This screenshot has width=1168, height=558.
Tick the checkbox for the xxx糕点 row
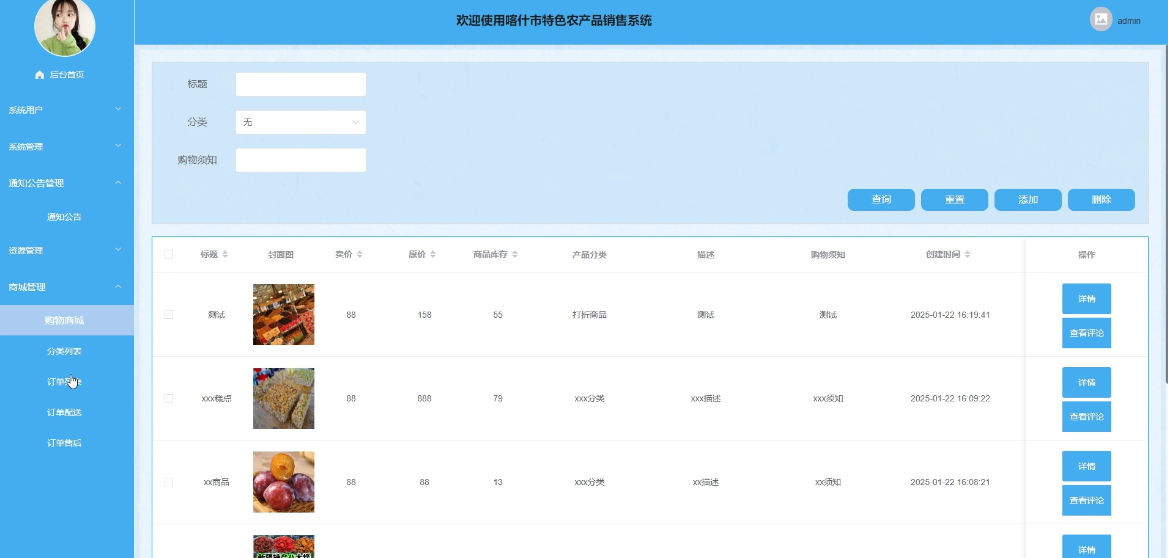[168, 399]
